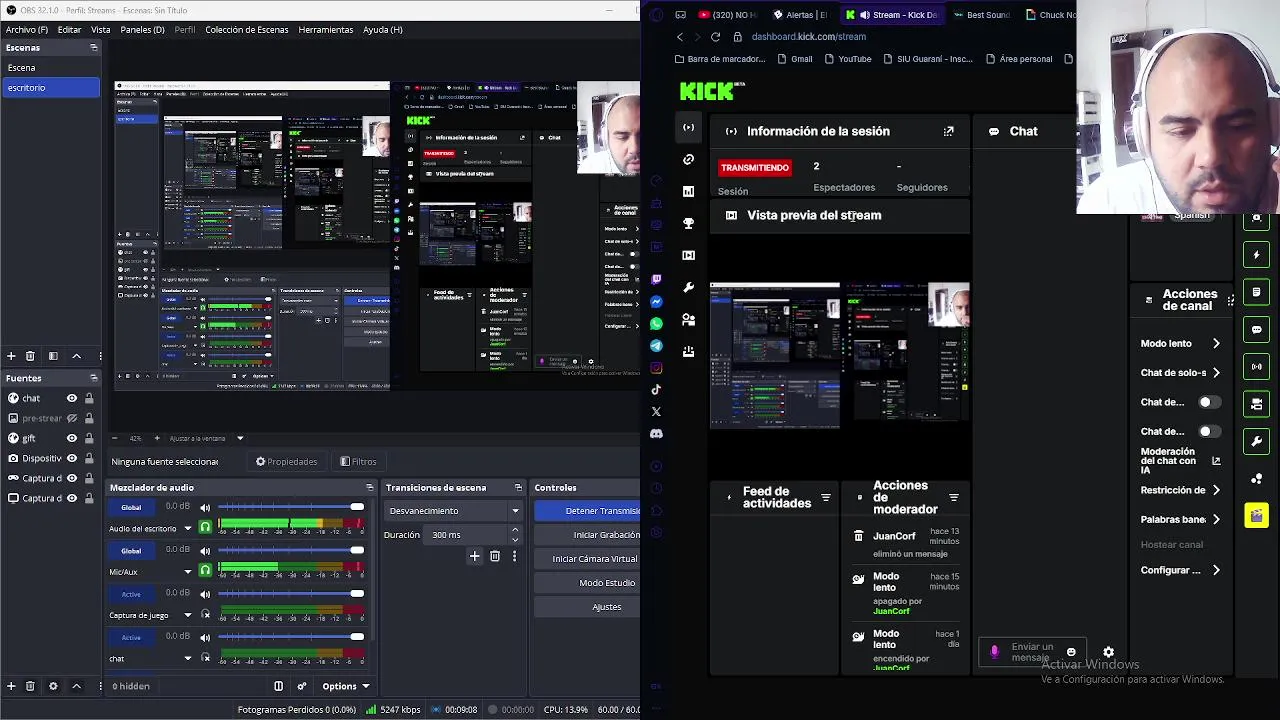Open the Herramientas menu in OBS
This screenshot has height=720, width=1280.
click(x=325, y=30)
